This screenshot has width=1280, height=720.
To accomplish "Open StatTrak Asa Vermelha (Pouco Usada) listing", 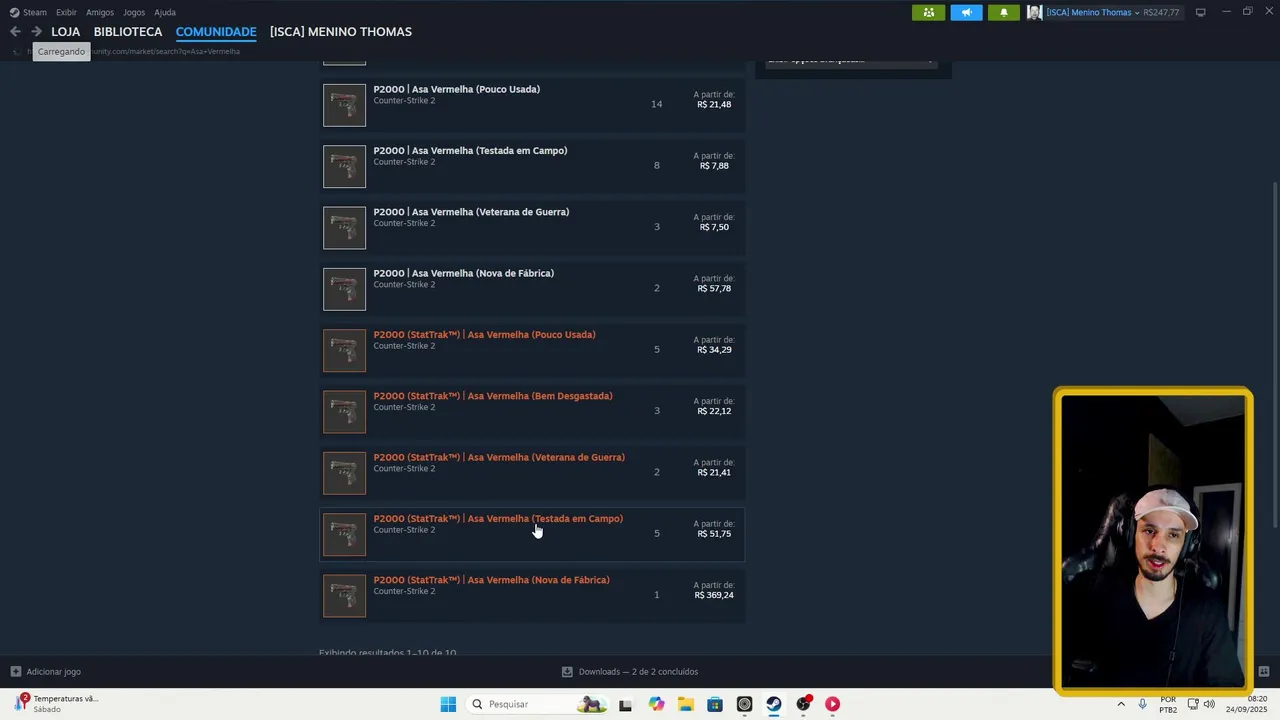I will pos(532,350).
